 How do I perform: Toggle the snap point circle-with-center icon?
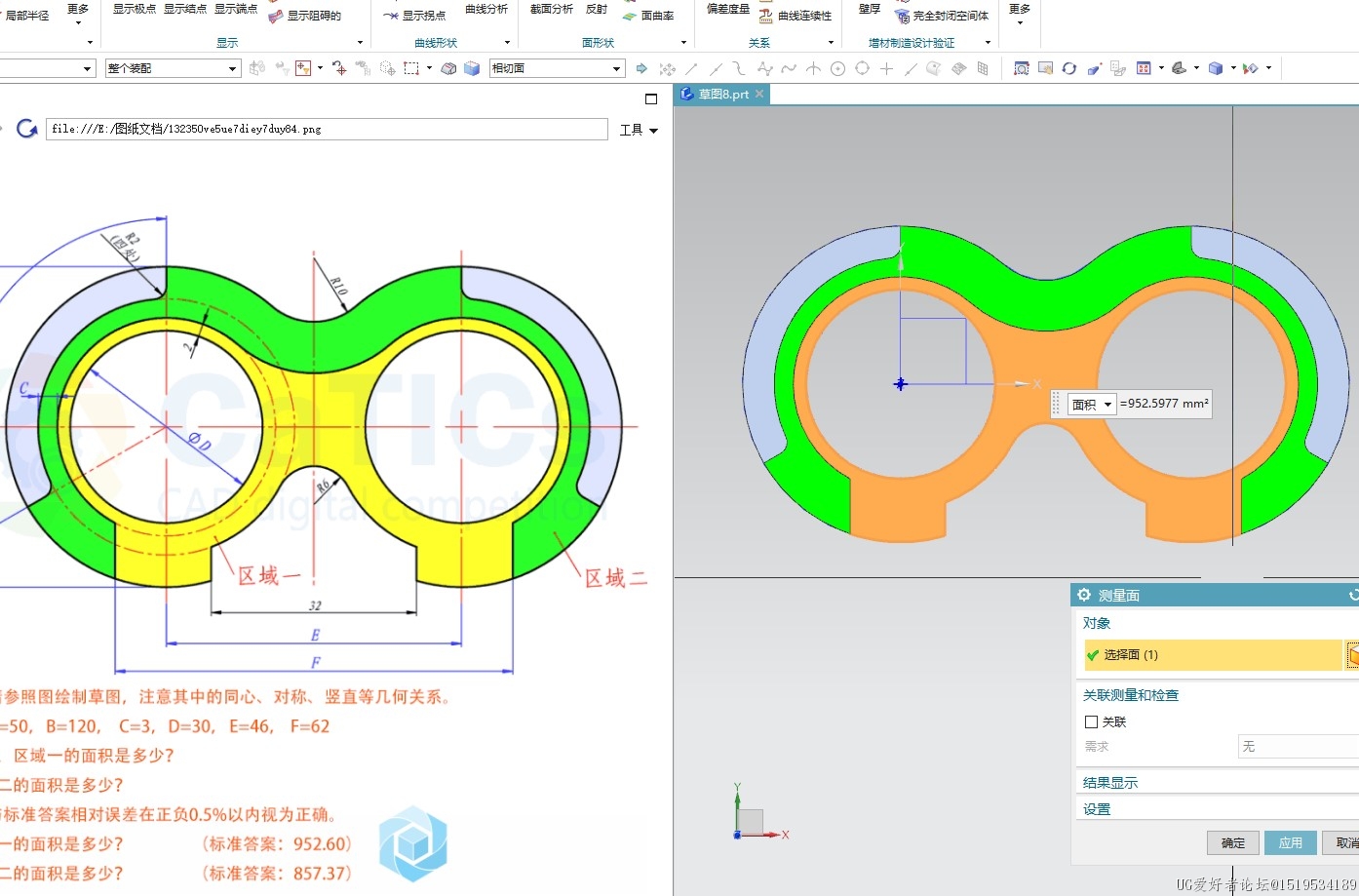[x=837, y=68]
